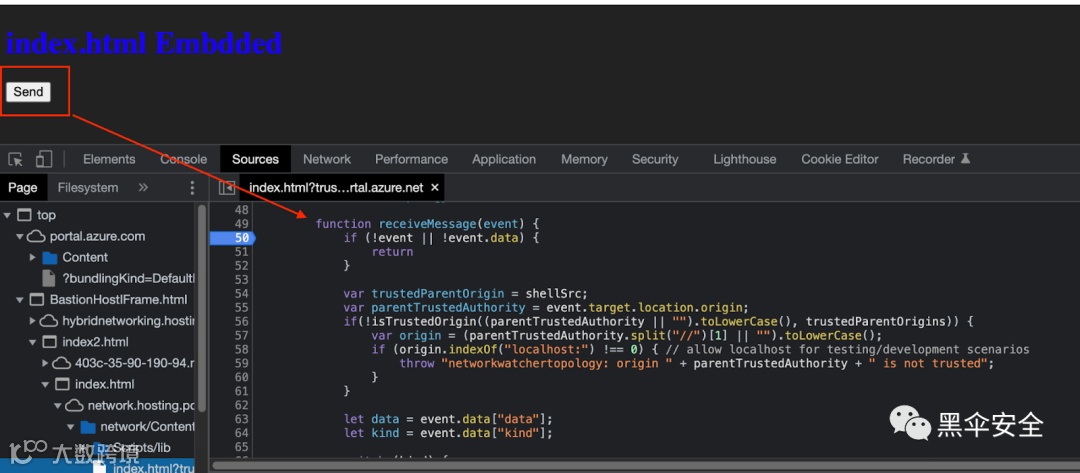Screen dimensions: 1080x473
Task: Click the index.html Embdded page heading
Action: tap(143, 43)
